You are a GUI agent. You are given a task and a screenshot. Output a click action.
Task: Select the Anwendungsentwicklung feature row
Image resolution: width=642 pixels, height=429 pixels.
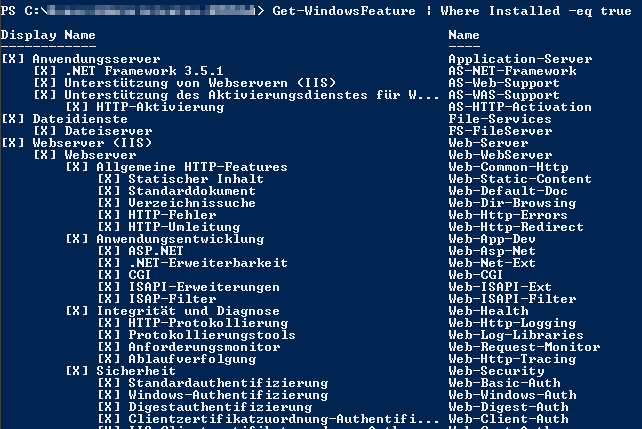point(180,239)
